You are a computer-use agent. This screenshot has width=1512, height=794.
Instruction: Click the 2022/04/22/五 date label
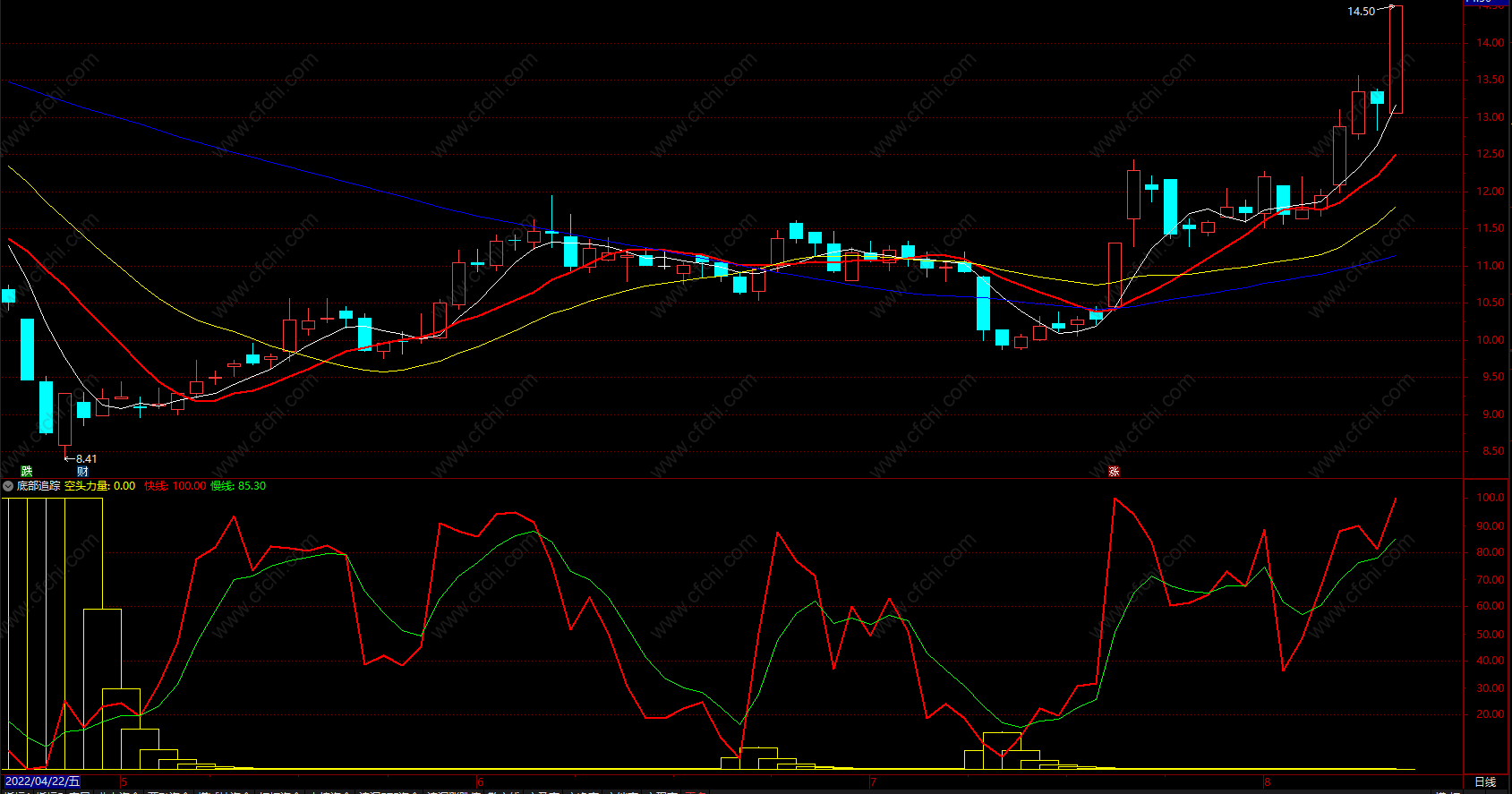pos(41,781)
